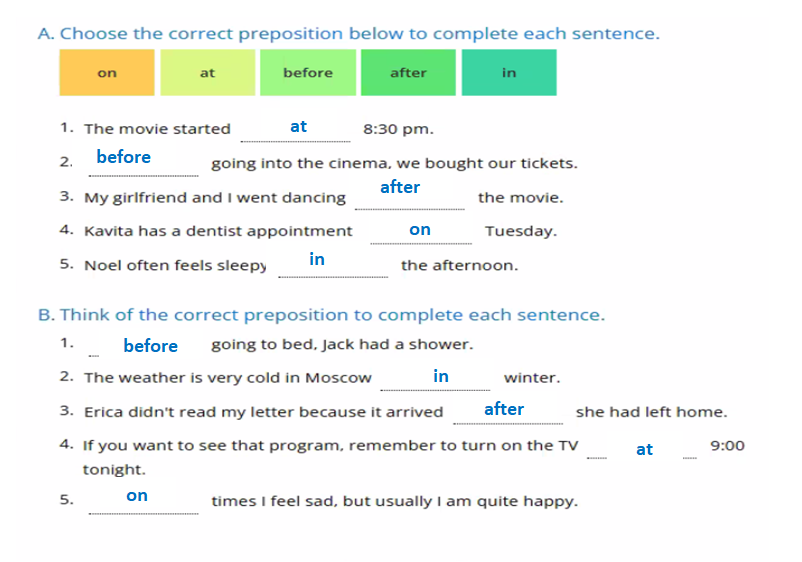802x562 pixels.
Task: Click the blank before "8:30 pm"
Action: (x=297, y=128)
